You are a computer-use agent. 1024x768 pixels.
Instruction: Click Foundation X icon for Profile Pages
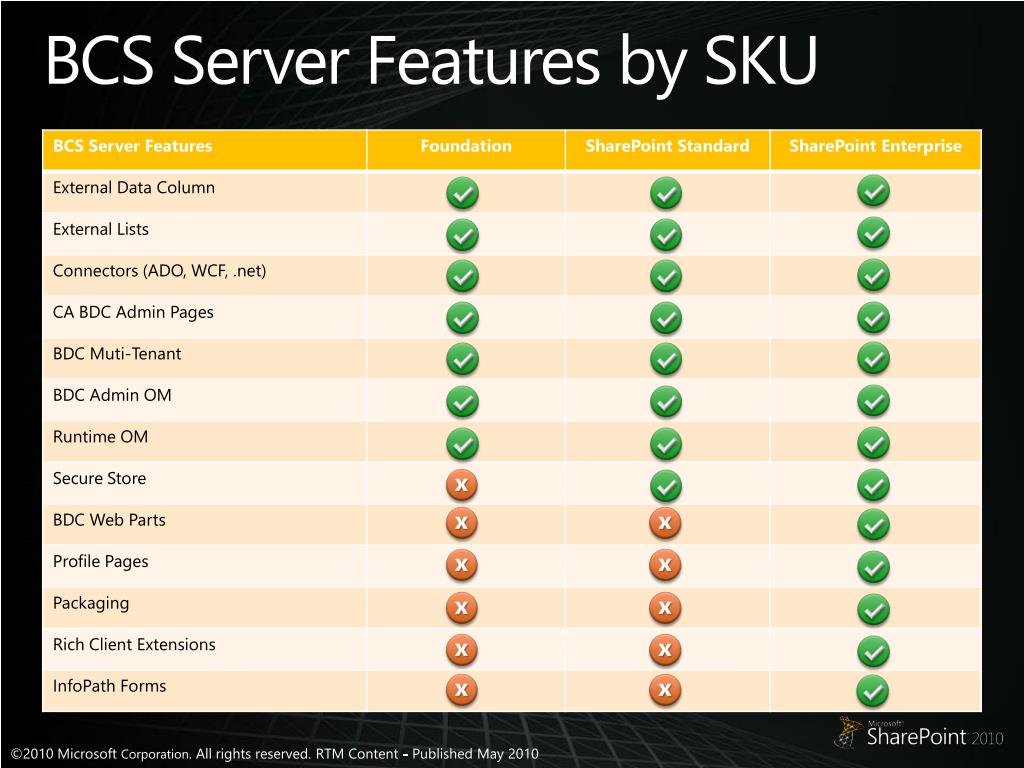coord(462,566)
